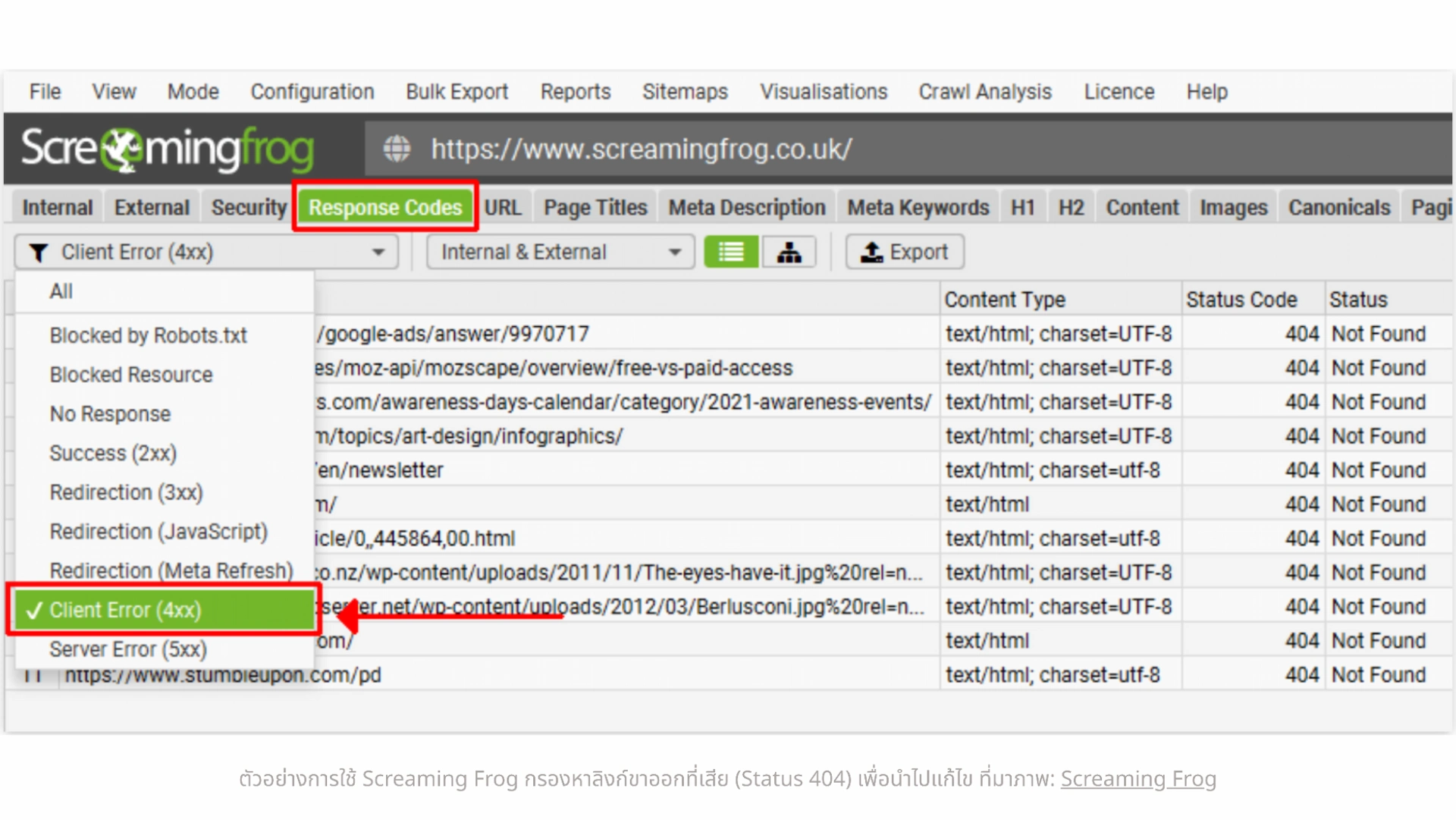Image resolution: width=1456 pixels, height=820 pixels.
Task: Choose No Response filter option
Action: point(165,414)
